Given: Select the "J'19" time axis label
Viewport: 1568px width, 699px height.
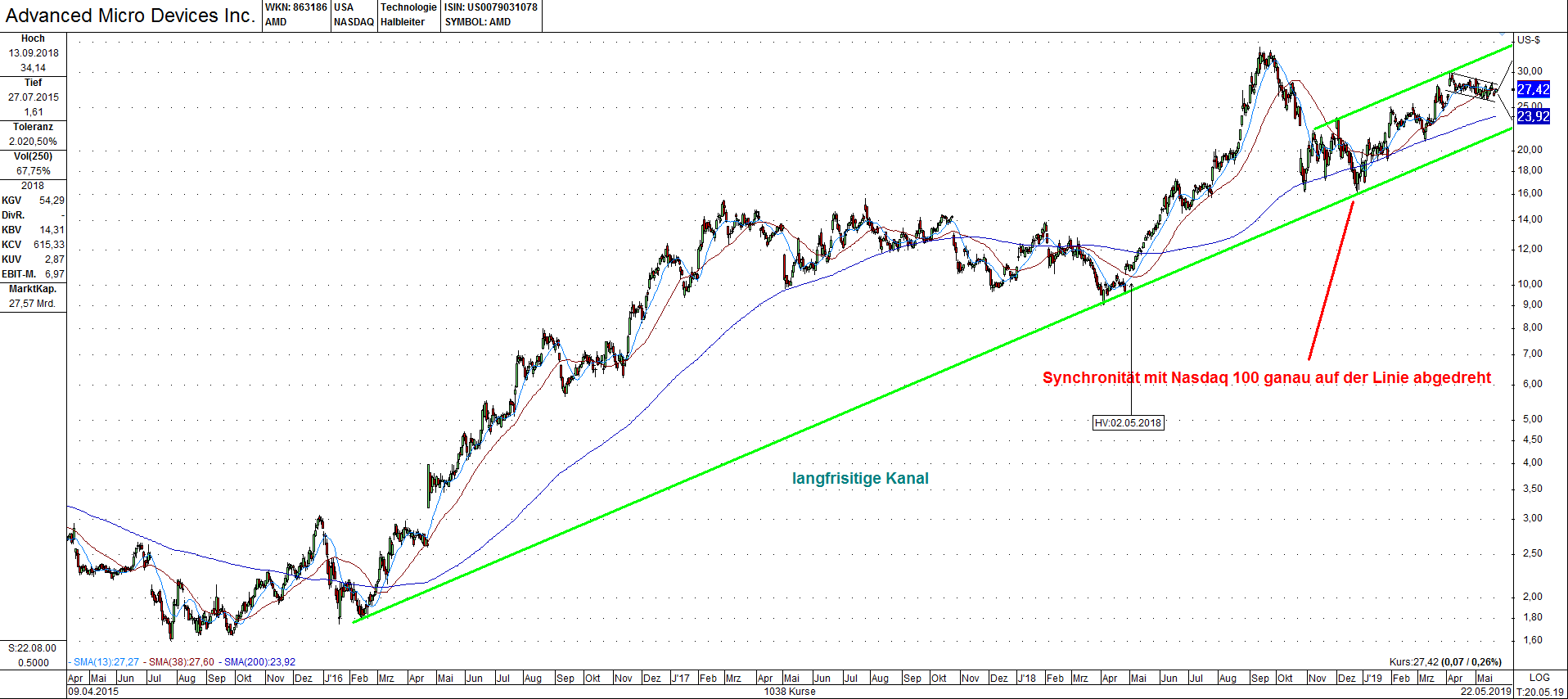Looking at the screenshot, I should coord(1372,679).
